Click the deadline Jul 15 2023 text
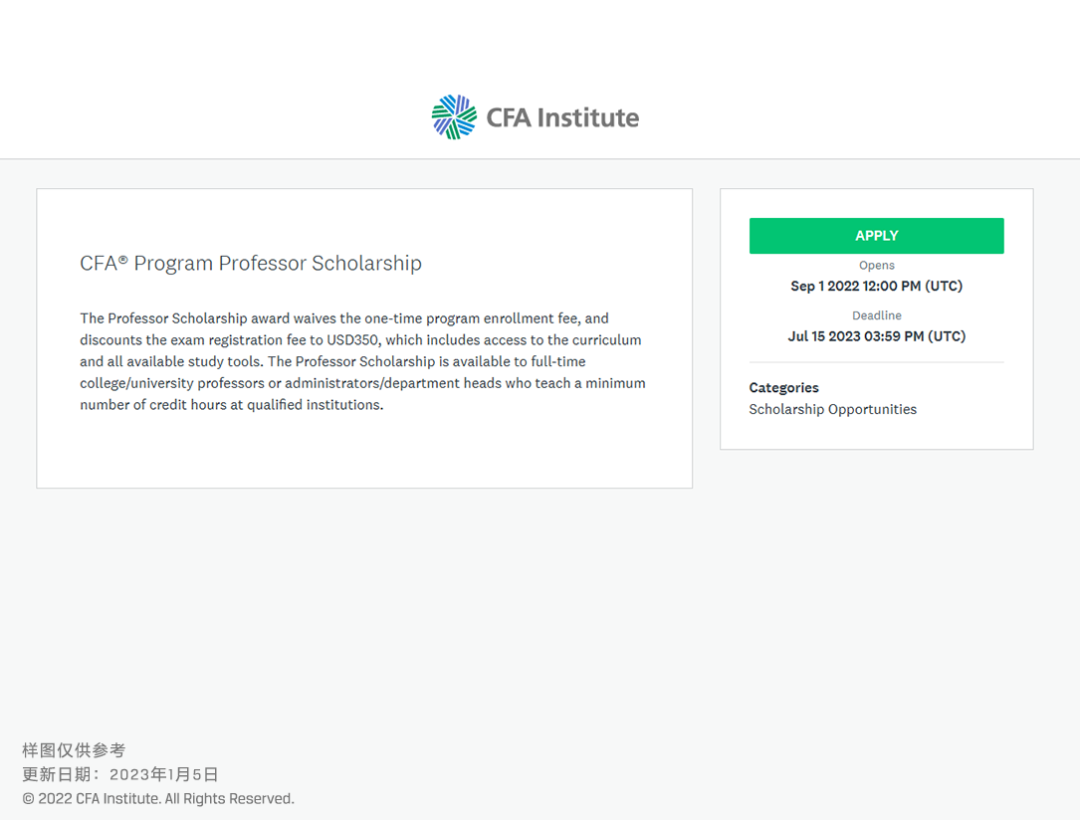The height and width of the screenshot is (820, 1080). tap(876, 336)
